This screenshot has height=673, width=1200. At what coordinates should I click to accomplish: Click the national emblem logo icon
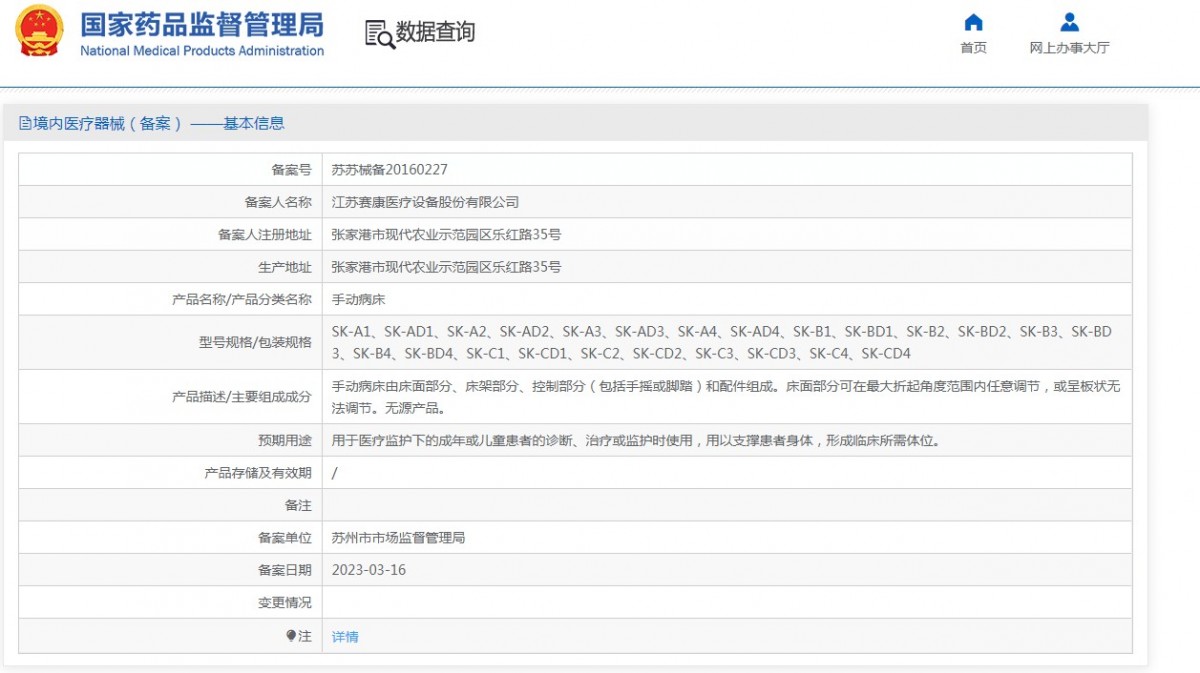[39, 31]
